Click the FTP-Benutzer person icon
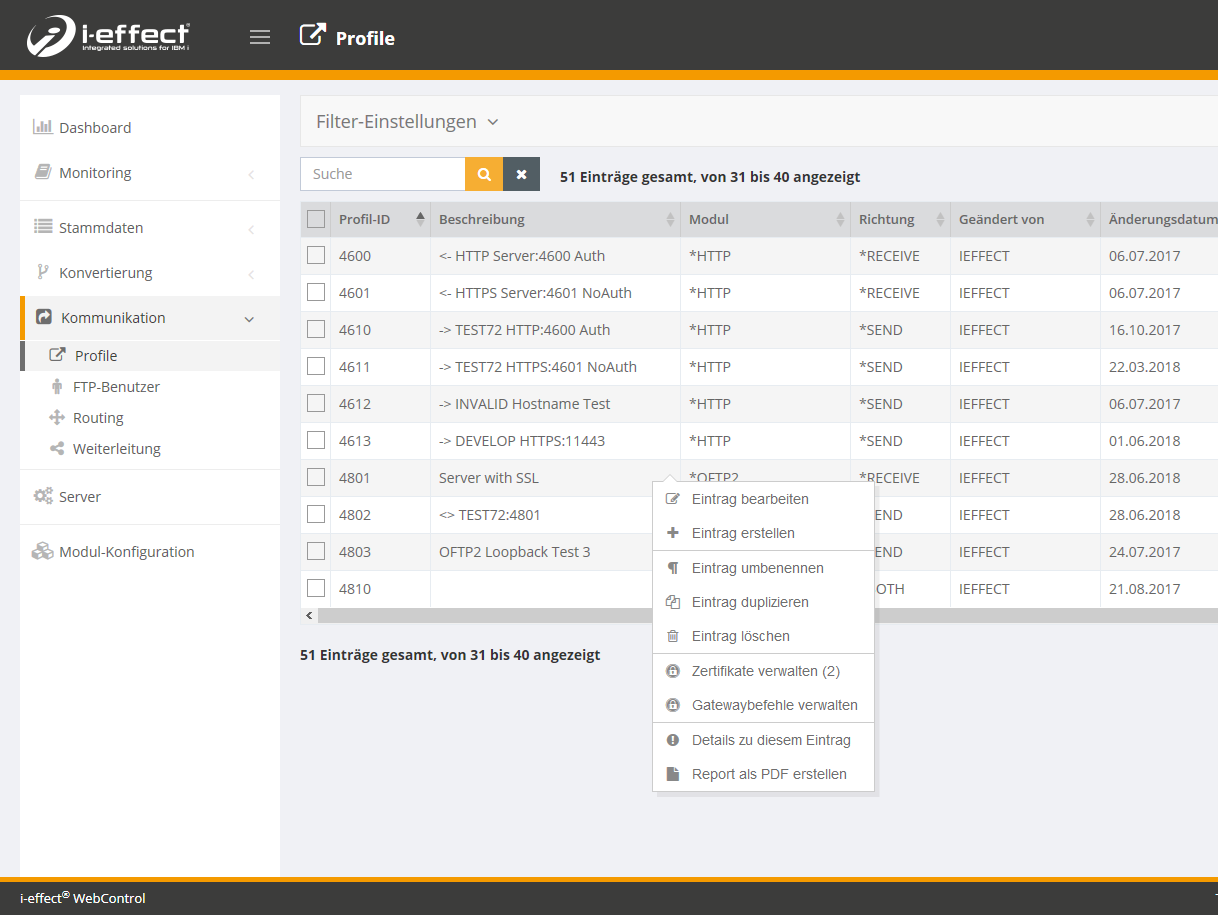The height and width of the screenshot is (915, 1218). (x=57, y=387)
